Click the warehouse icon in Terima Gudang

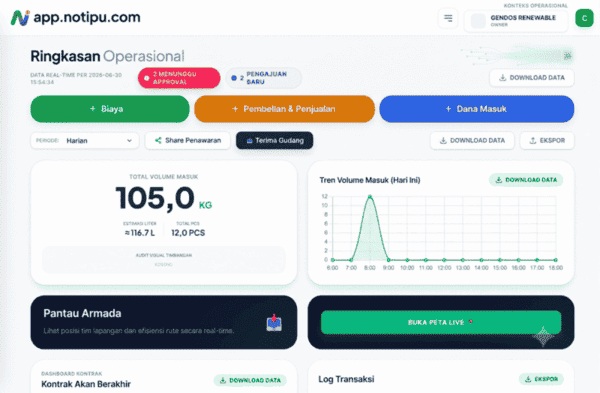[249, 141]
